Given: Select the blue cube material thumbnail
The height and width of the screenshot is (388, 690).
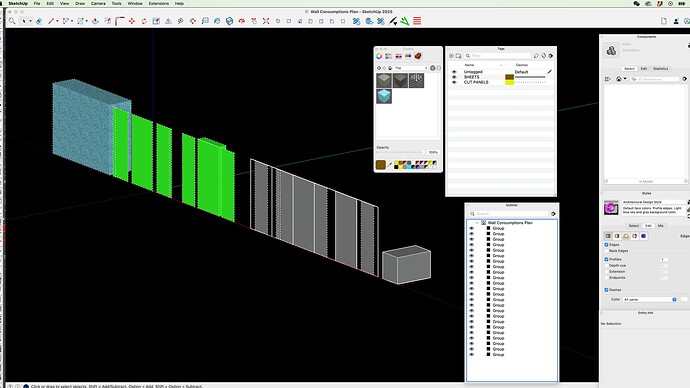Looking at the screenshot, I should 384,96.
